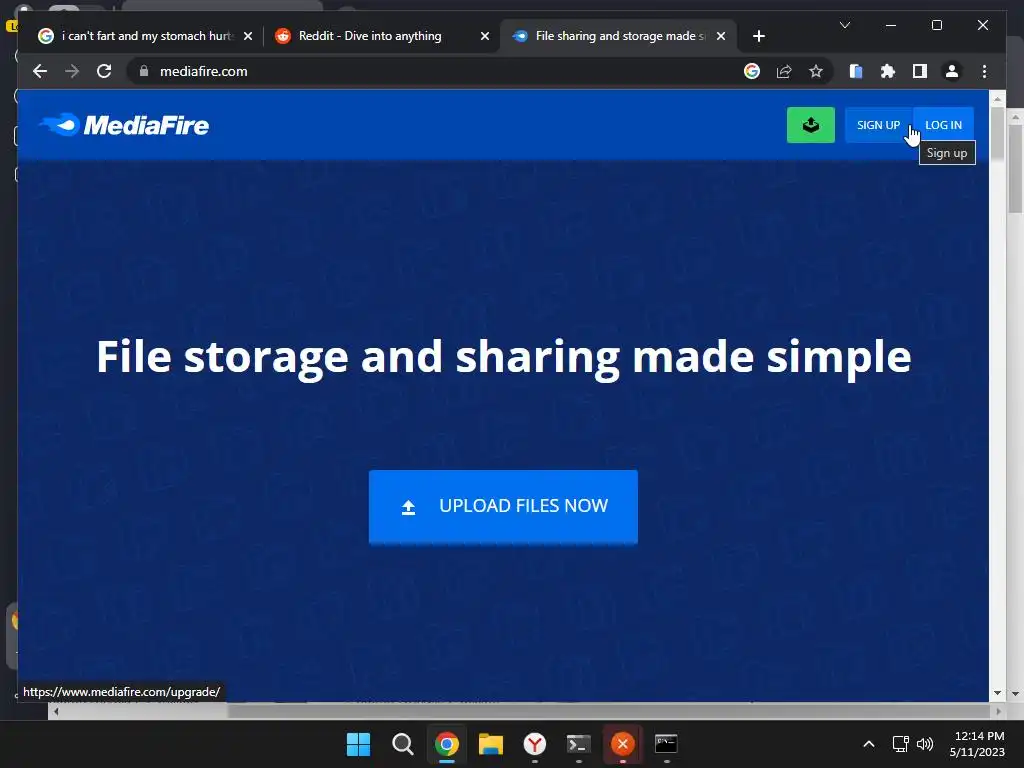Open volume control tray icon
1024x768 pixels.
coord(925,744)
